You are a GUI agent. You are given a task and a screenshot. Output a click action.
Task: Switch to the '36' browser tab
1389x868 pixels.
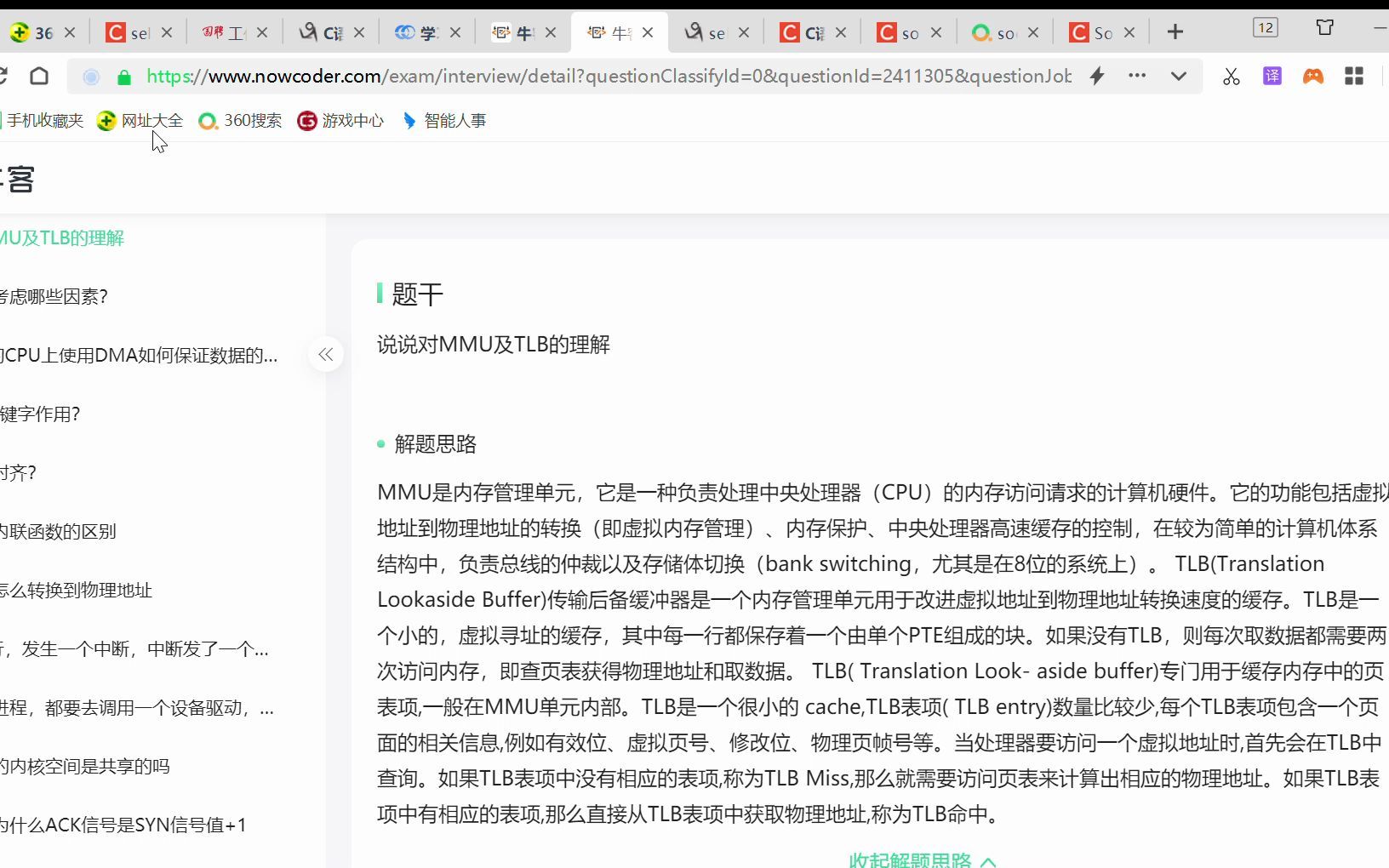pyautogui.click(x=34, y=32)
